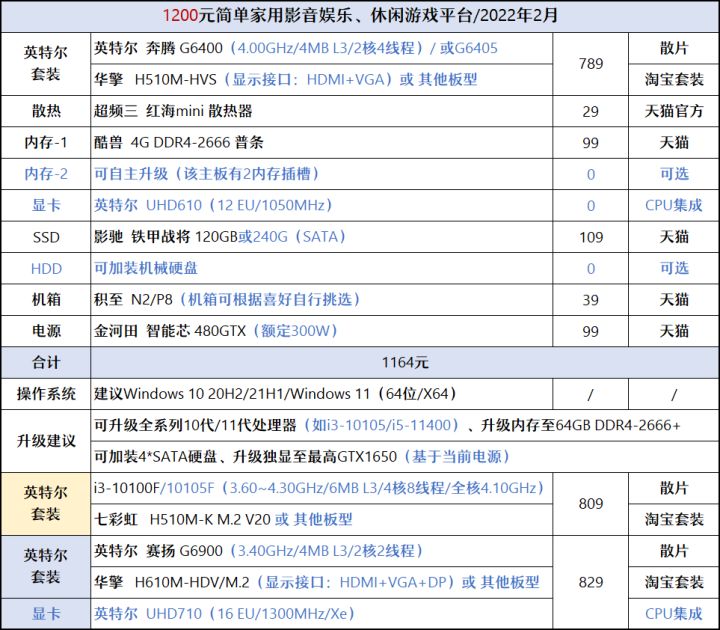Click the '升级建议' row label

46,441
